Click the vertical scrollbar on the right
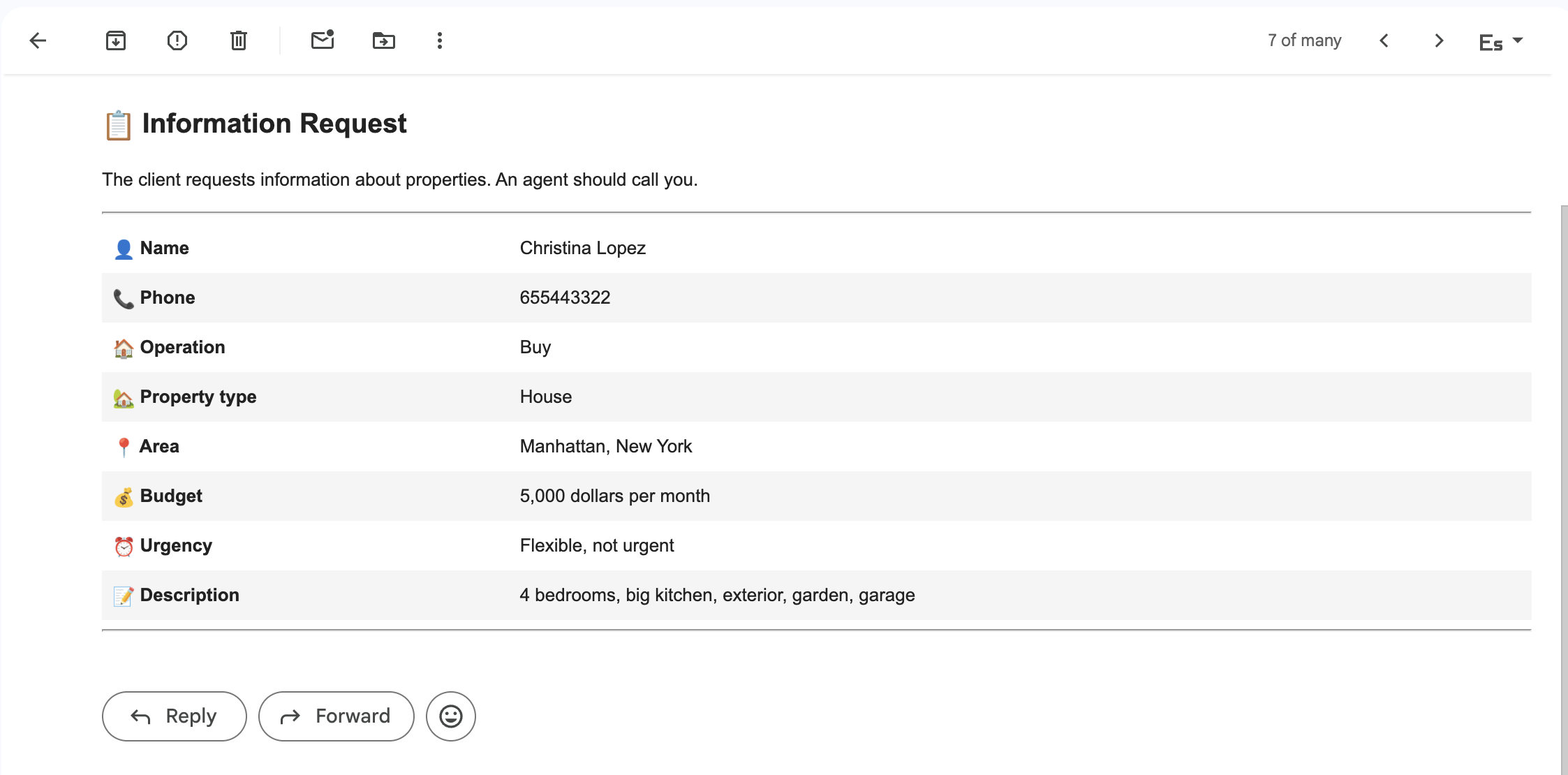The image size is (1568, 775). 1564,489
